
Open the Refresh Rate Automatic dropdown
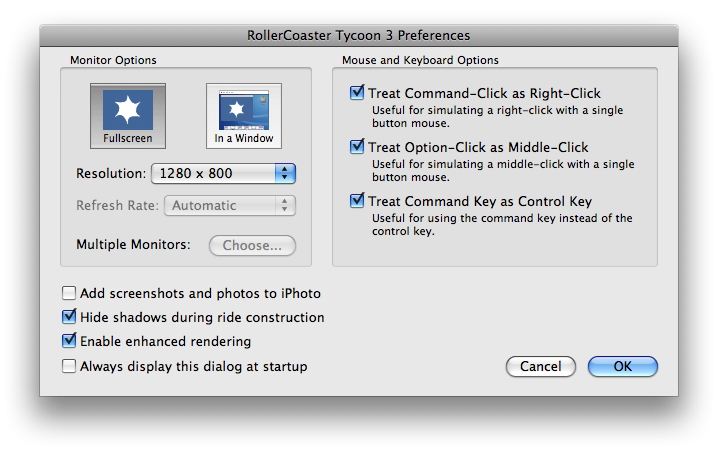[x=229, y=206]
